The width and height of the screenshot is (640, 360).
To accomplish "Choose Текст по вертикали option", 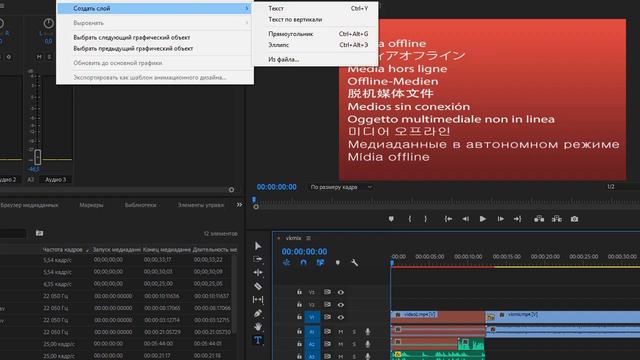I will 316,19.
